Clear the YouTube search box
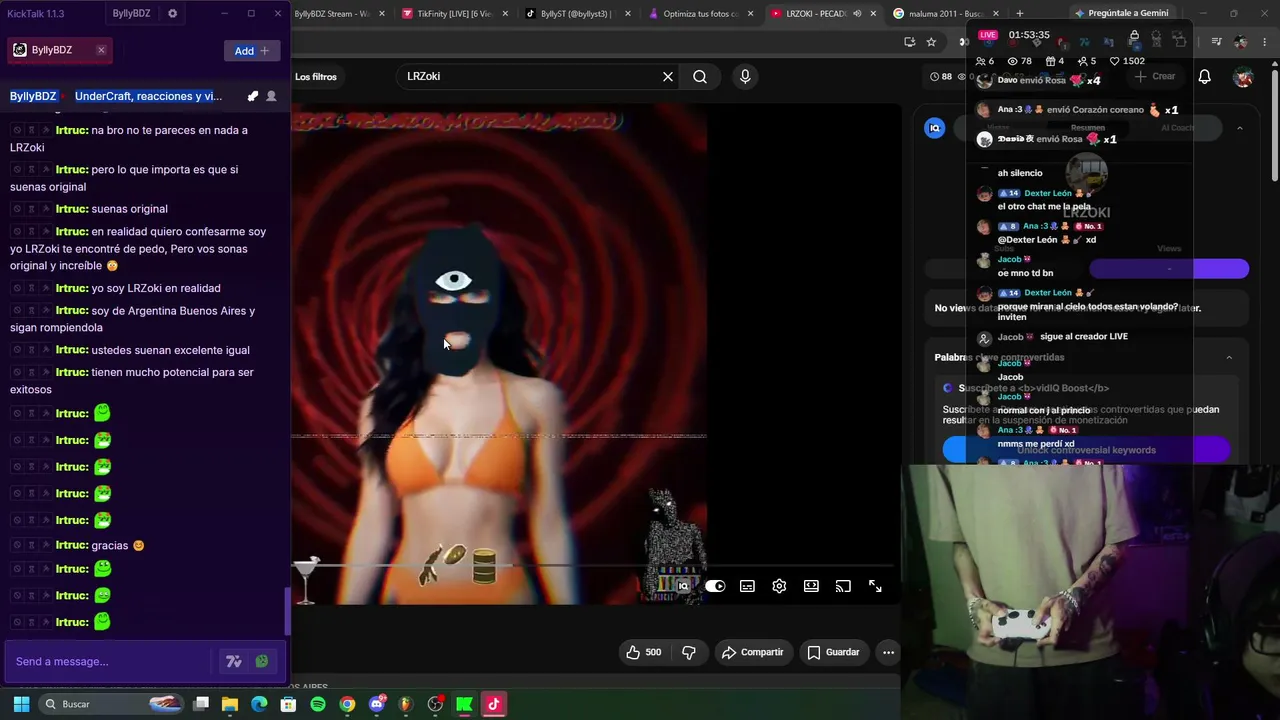Screen dimensions: 1280x720 pyautogui.click(x=668, y=77)
